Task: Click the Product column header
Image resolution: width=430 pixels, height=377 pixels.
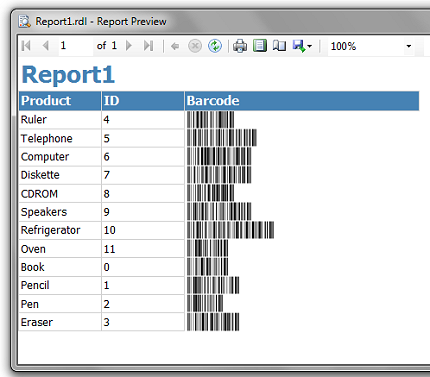Action: click(60, 101)
